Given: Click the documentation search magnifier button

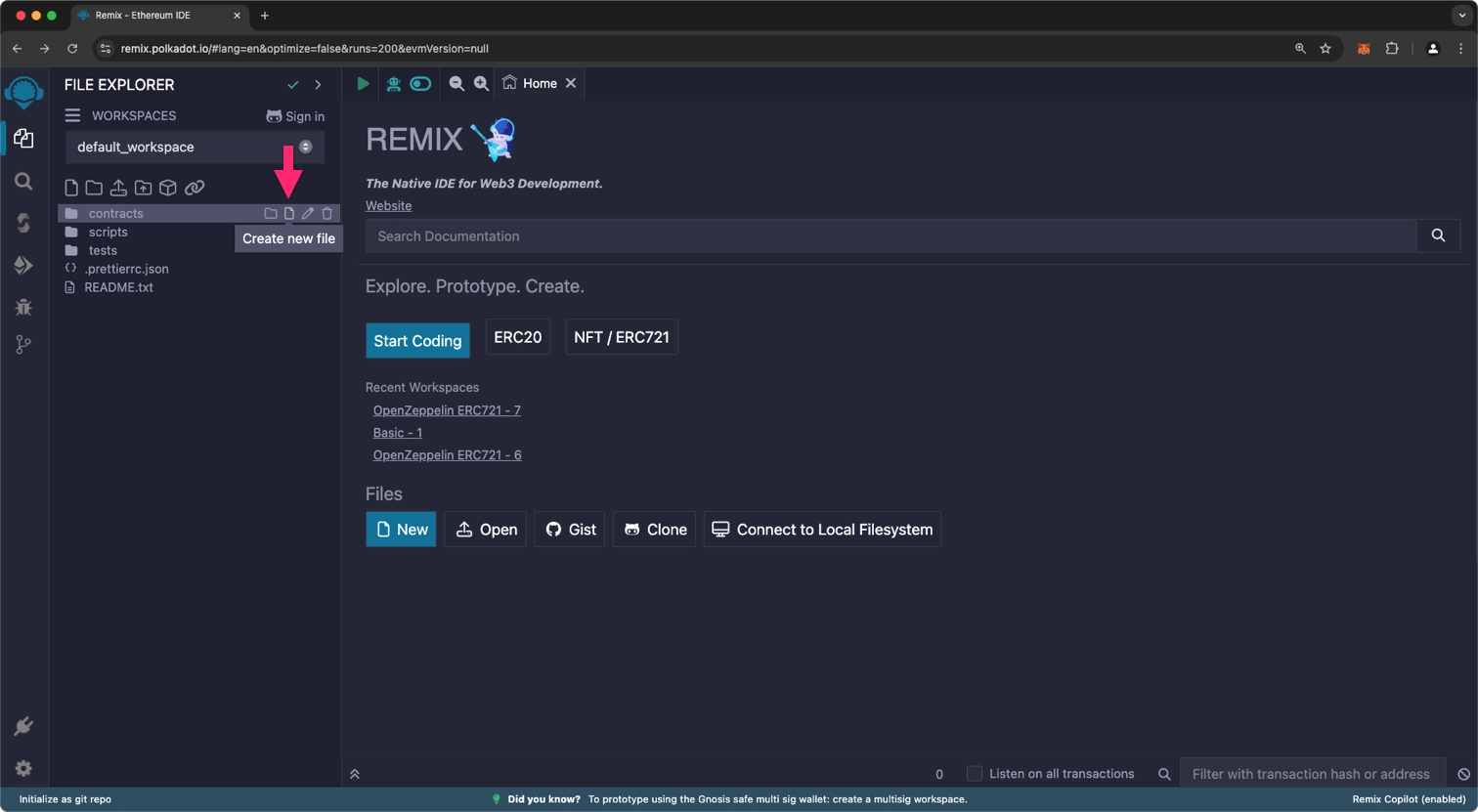Looking at the screenshot, I should [x=1438, y=235].
